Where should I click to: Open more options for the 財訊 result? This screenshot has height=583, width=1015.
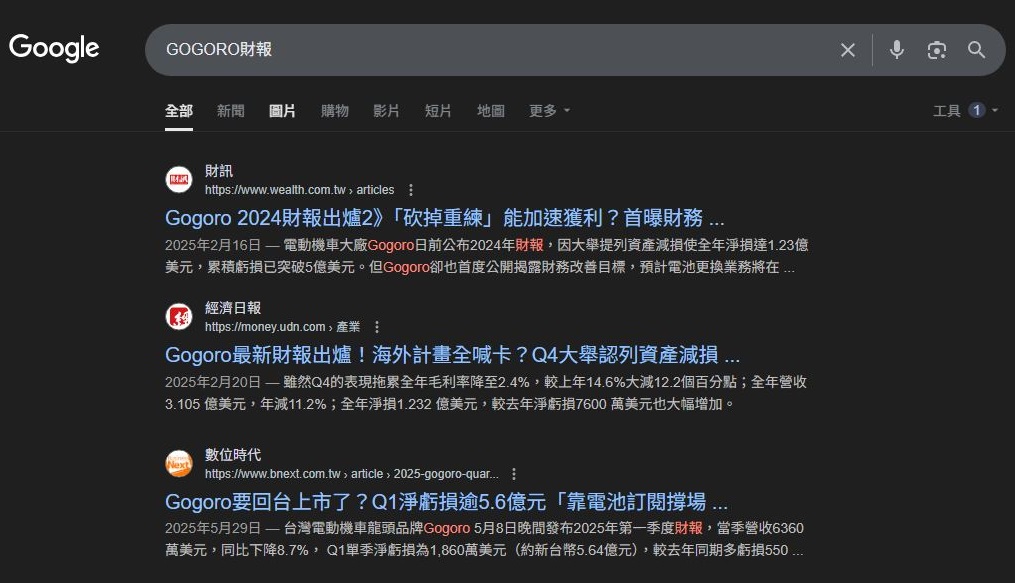[410, 190]
